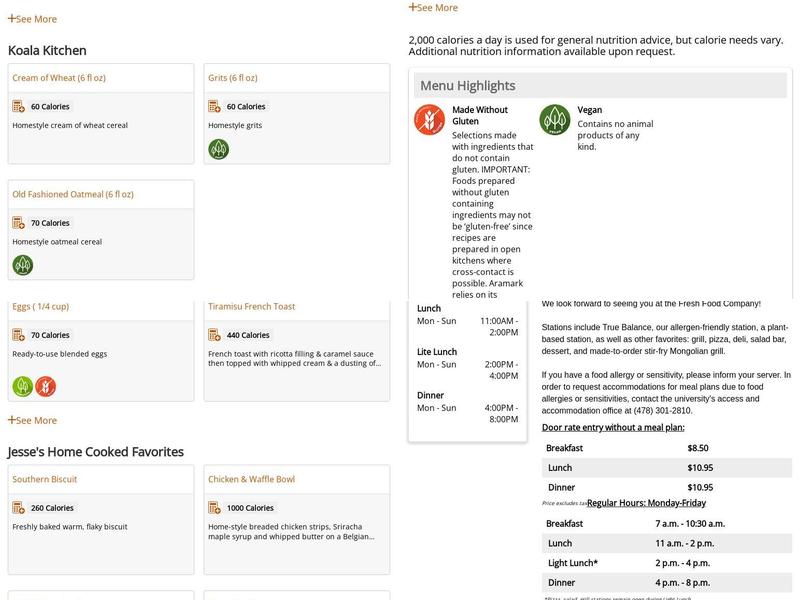Expand See More at top right

[433, 7]
